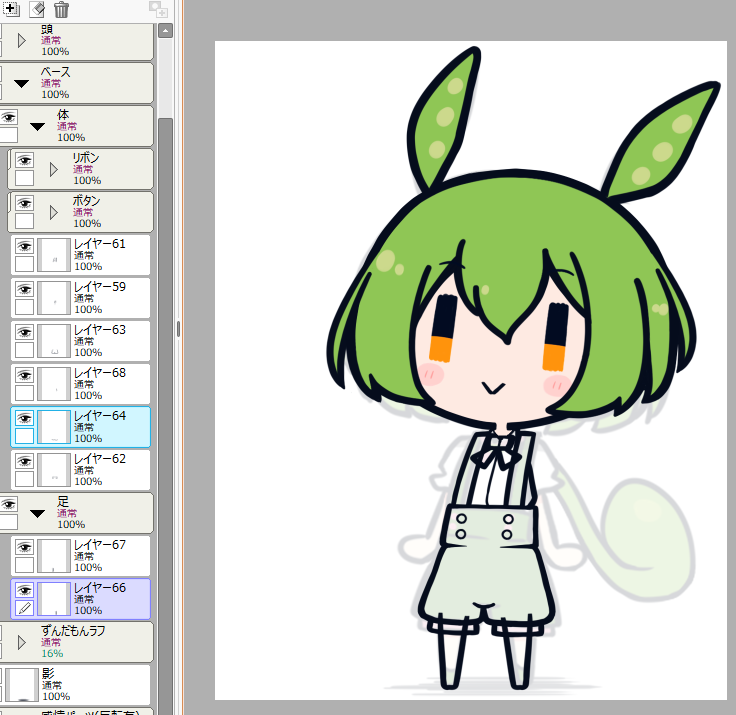Screen dimensions: 736x715
Task: Select レイヤー62 thumbnail
Action: point(54,470)
